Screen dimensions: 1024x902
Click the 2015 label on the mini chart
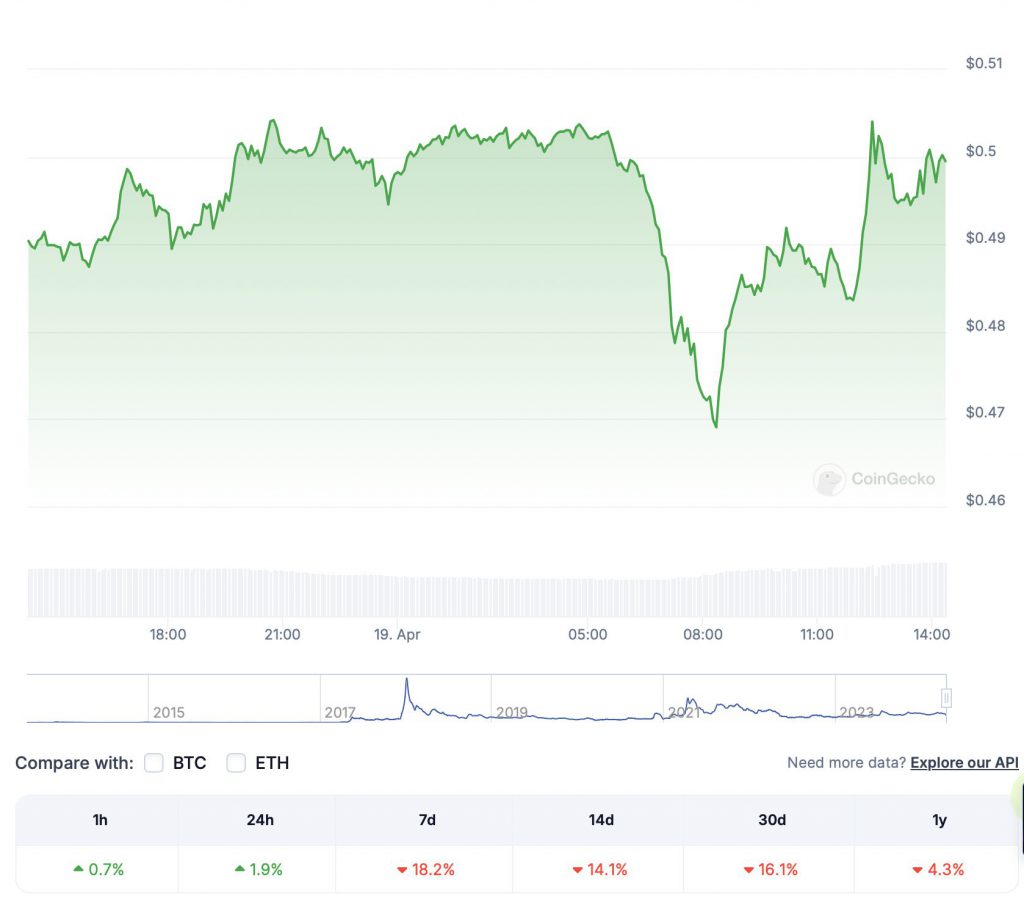coord(169,713)
